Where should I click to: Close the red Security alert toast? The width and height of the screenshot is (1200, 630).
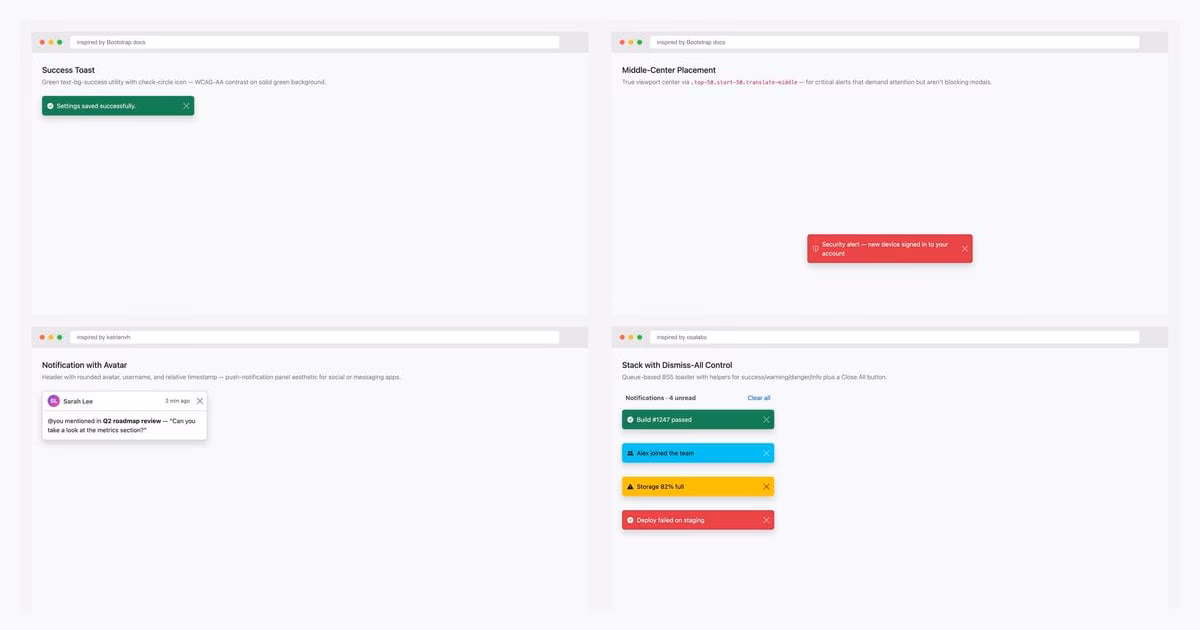[964, 248]
